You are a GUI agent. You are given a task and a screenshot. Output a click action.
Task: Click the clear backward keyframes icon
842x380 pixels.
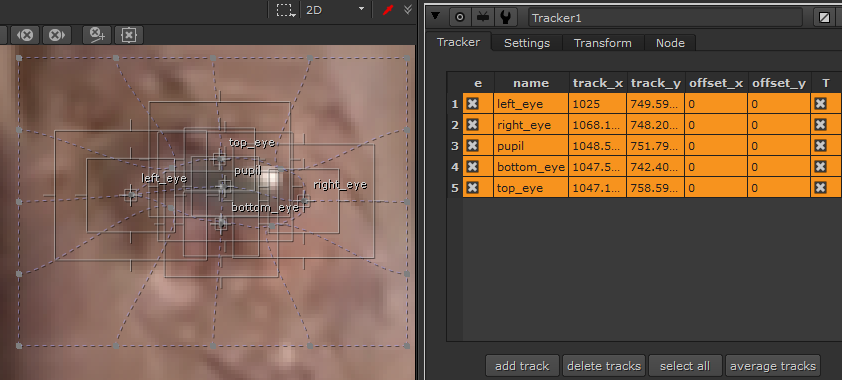tap(25, 35)
